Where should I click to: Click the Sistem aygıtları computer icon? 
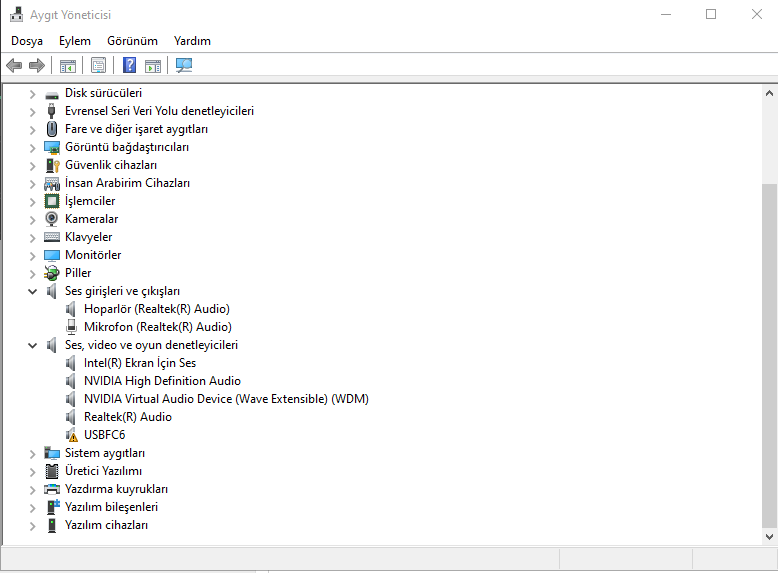tap(52, 453)
